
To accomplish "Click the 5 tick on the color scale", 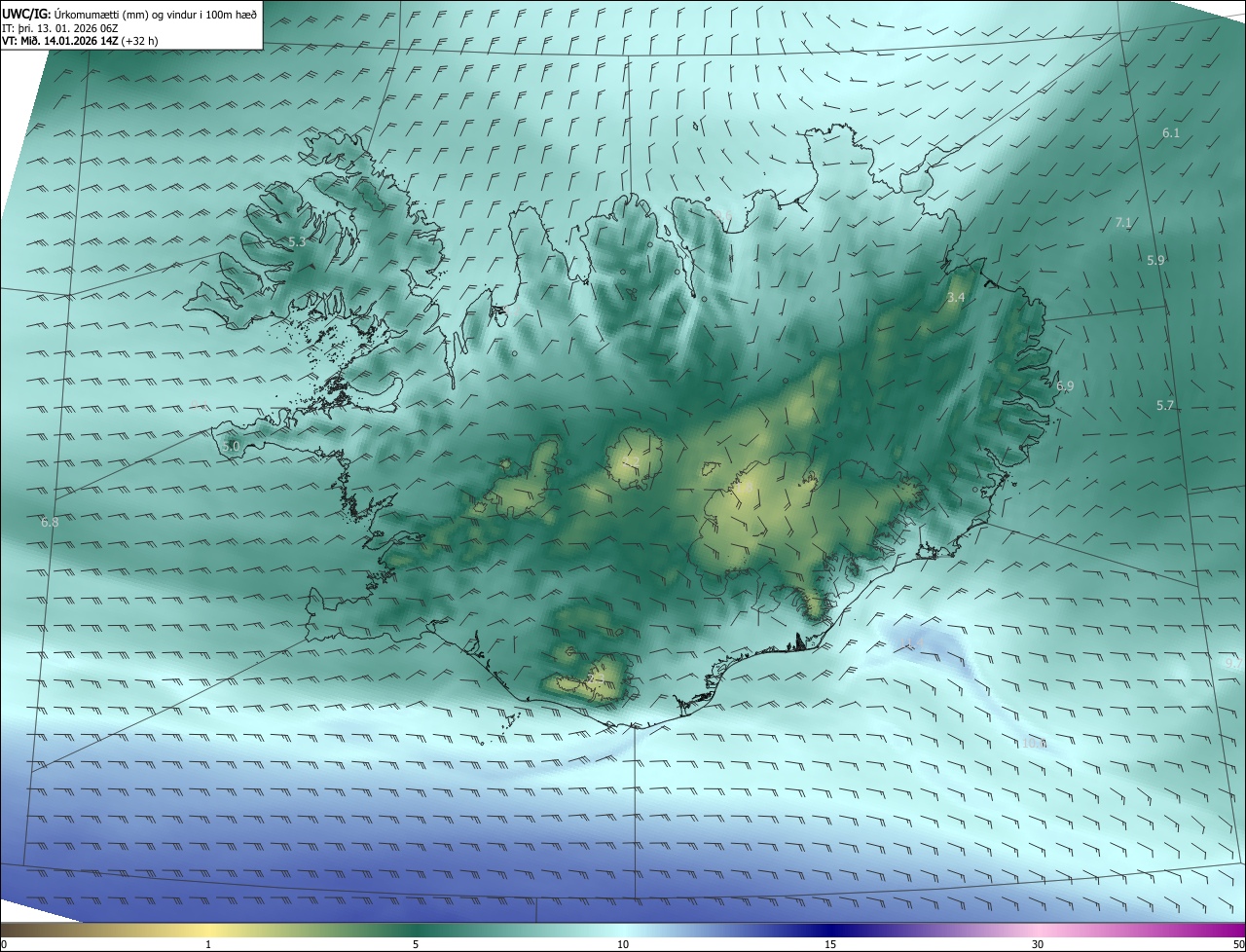I will [x=416, y=945].
